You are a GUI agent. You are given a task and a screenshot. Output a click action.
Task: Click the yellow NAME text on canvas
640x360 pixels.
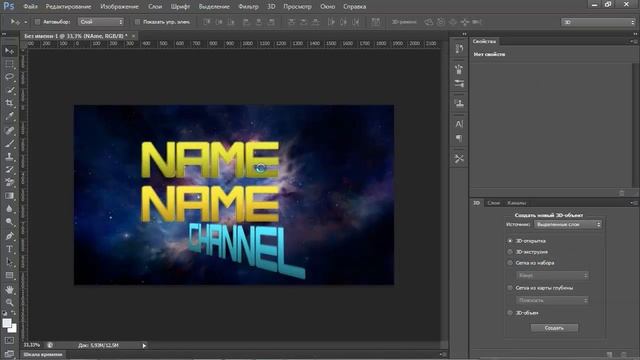pos(210,160)
